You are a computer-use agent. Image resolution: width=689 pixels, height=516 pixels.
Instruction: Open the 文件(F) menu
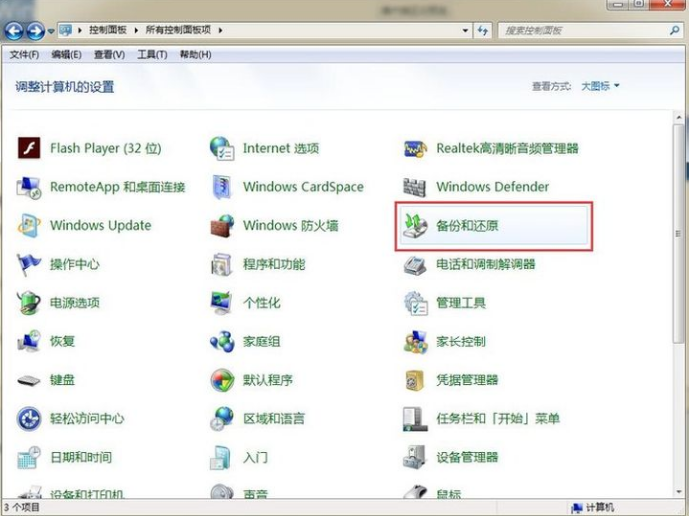(24, 55)
